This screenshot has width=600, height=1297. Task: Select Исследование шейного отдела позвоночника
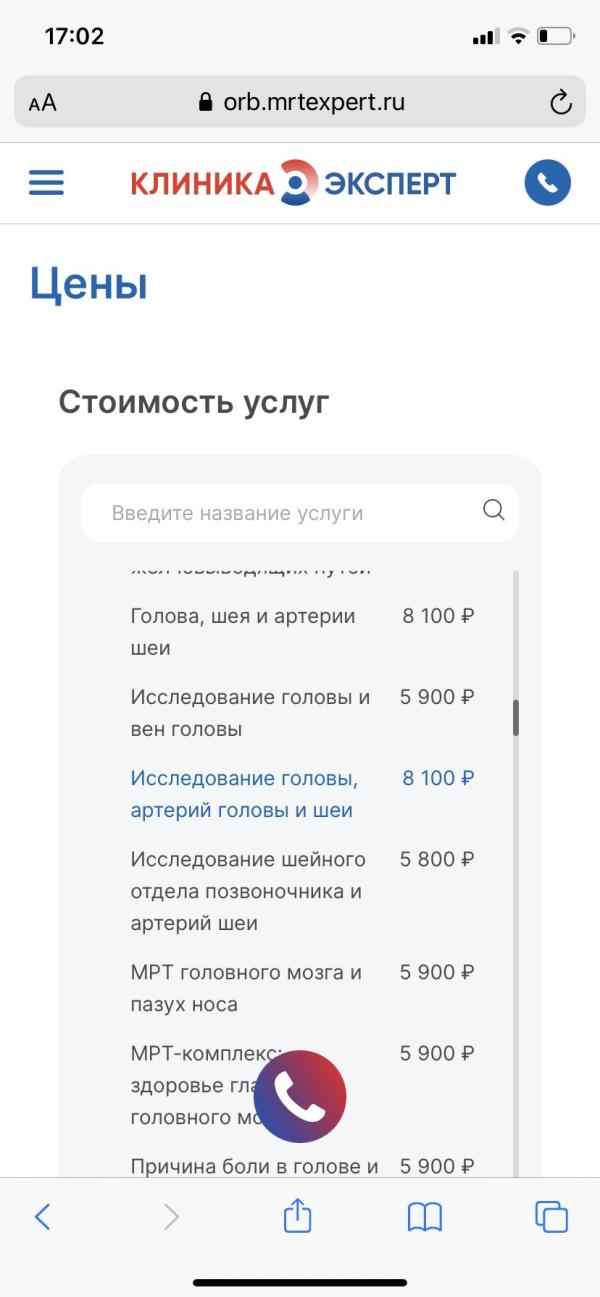click(x=248, y=890)
